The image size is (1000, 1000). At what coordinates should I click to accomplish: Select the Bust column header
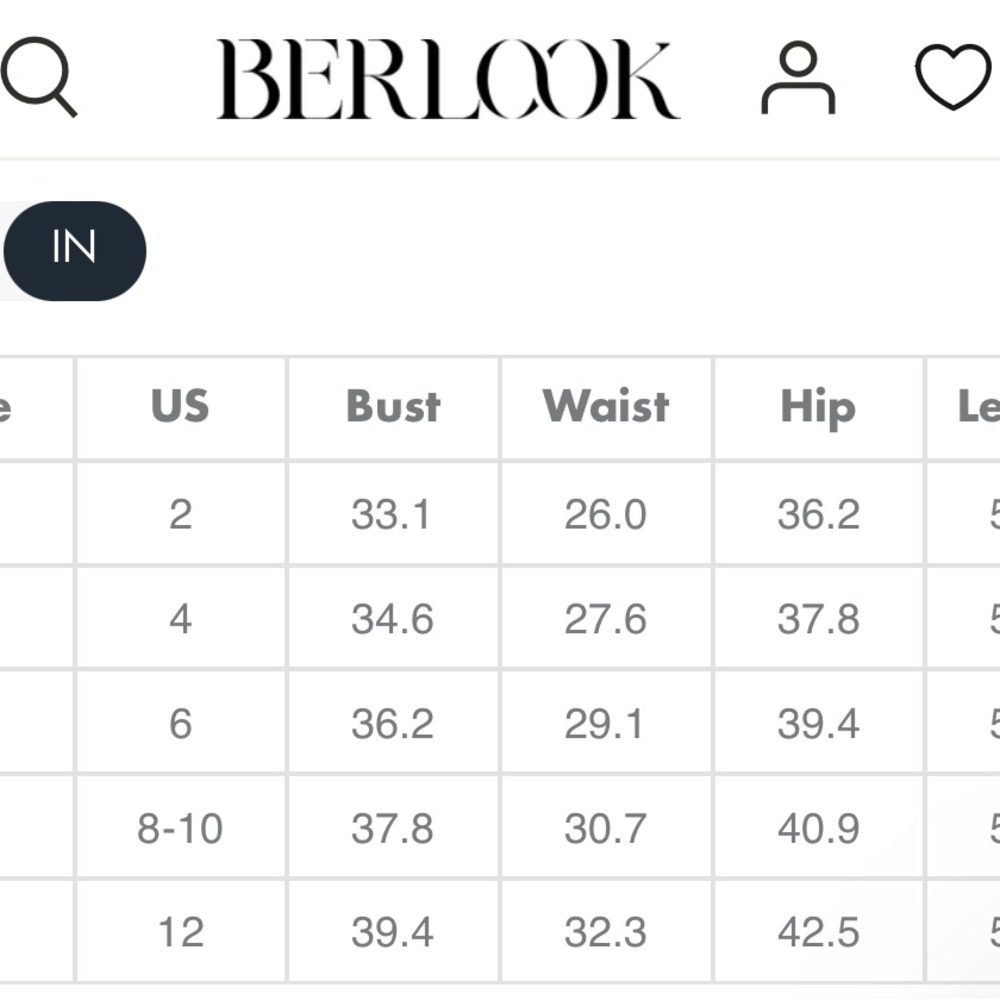click(393, 406)
